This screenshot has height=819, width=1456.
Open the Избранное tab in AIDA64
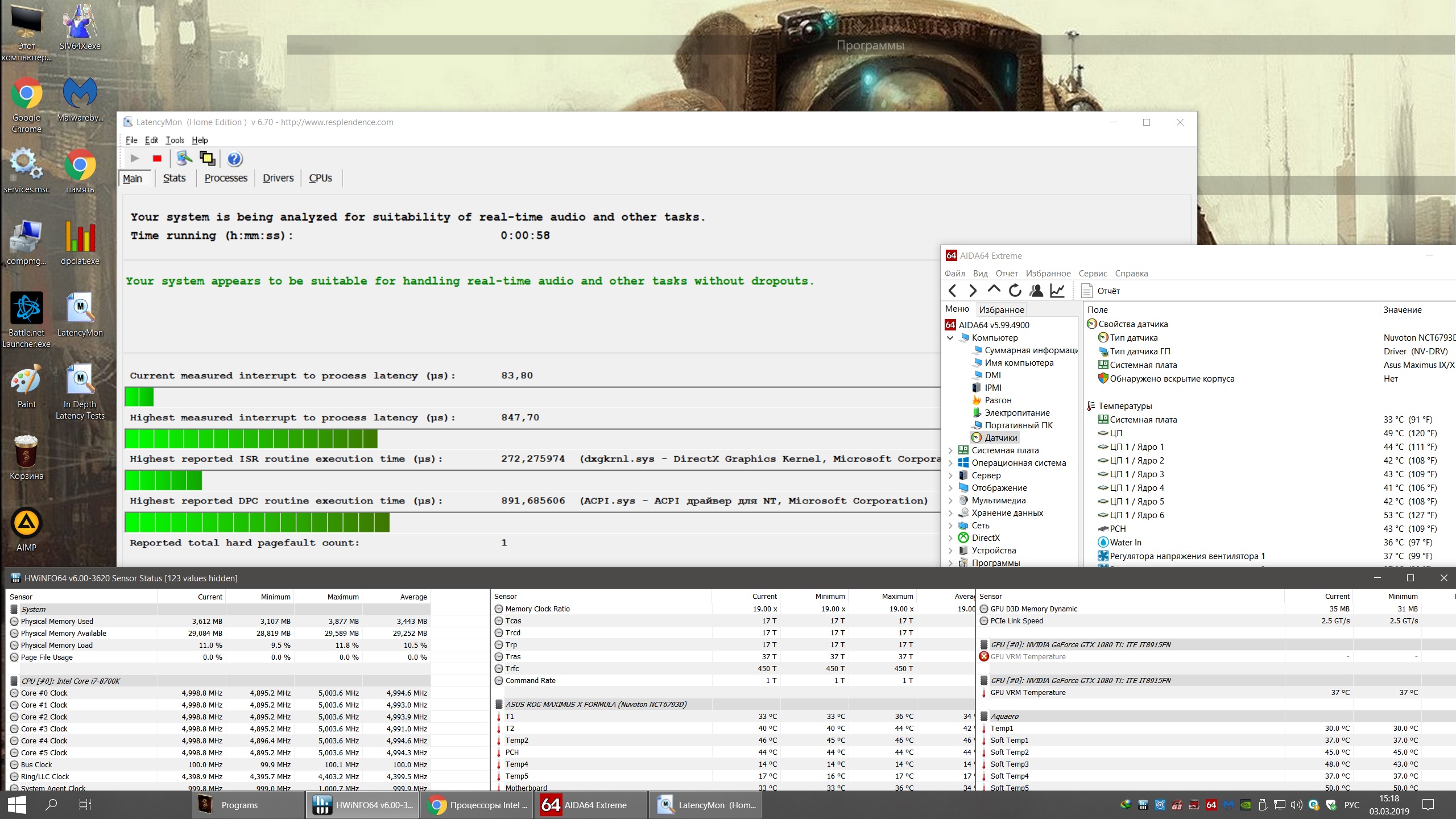point(1001,309)
